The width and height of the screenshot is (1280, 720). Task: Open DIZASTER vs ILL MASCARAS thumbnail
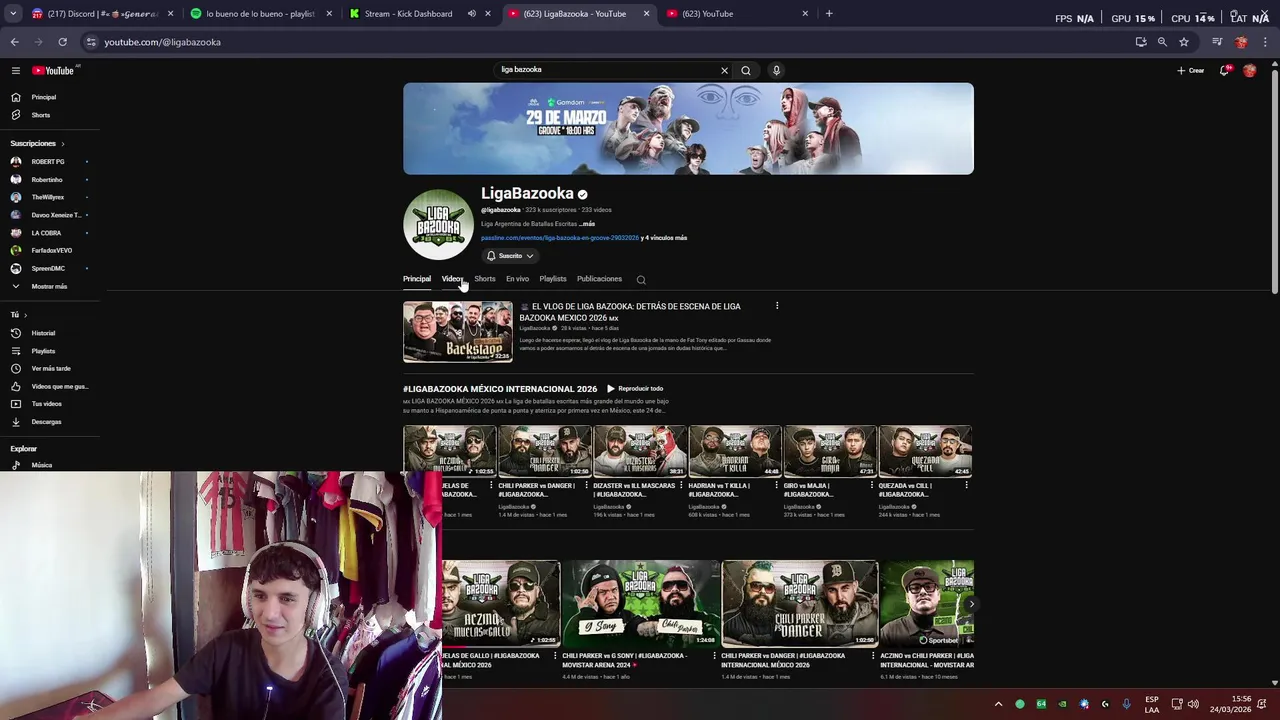click(640, 451)
